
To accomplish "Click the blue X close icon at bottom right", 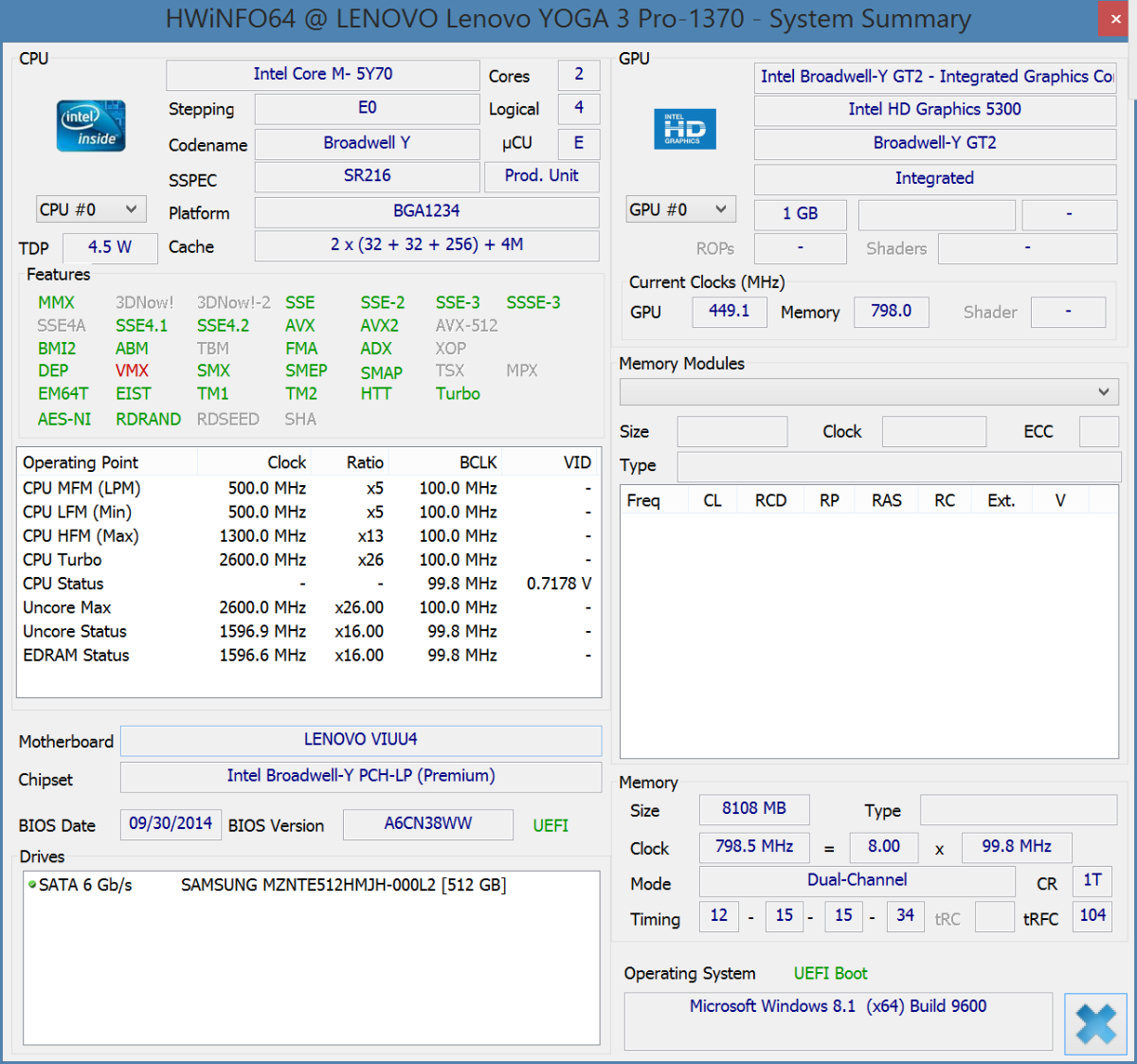I will (1095, 1023).
